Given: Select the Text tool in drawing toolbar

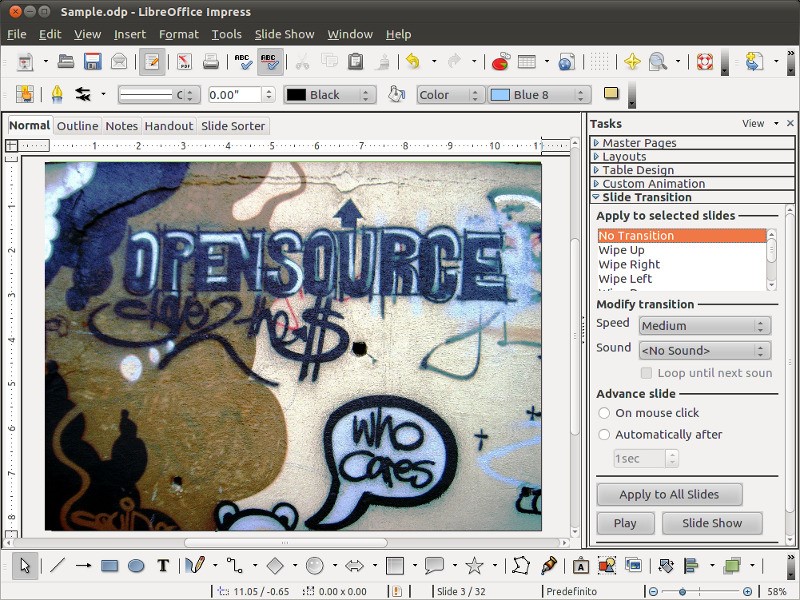Looking at the screenshot, I should pyautogui.click(x=163, y=565).
